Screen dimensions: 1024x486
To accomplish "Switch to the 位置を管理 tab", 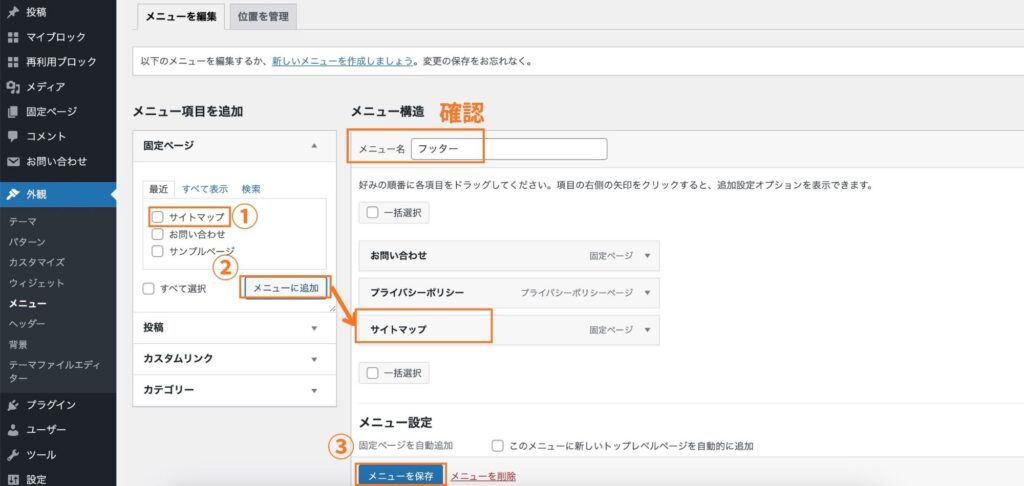I will pyautogui.click(x=262, y=17).
